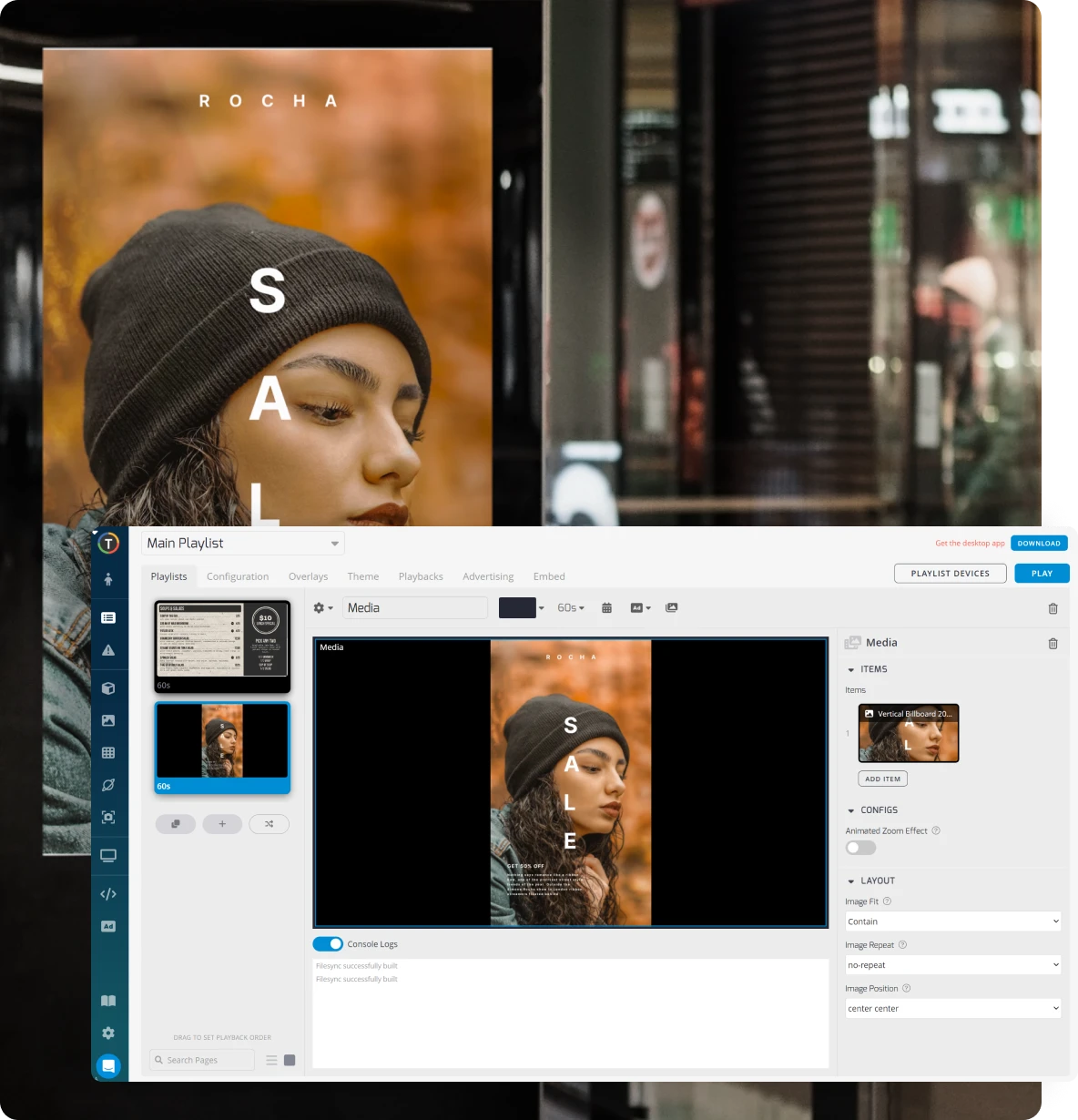
Task: Open the Overlays tab
Action: 308,576
